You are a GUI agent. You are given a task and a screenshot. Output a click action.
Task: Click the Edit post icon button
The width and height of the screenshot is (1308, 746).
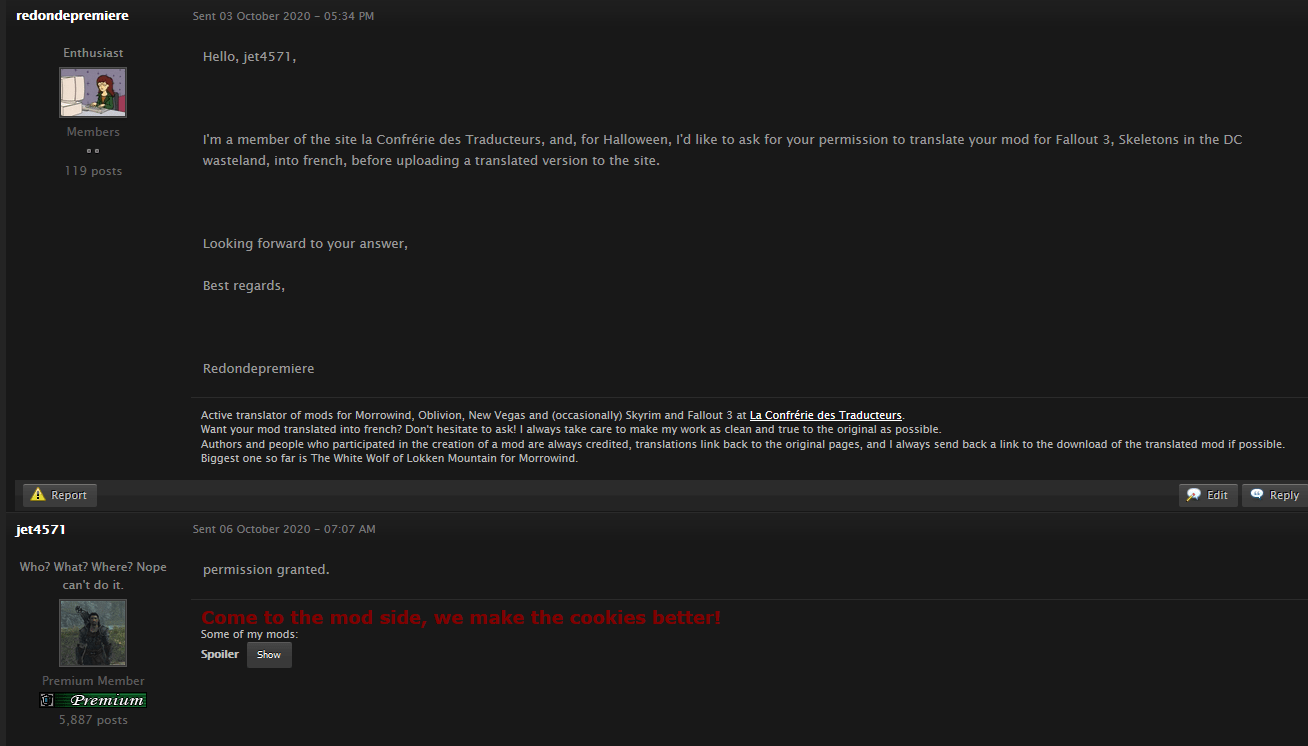[1208, 495]
